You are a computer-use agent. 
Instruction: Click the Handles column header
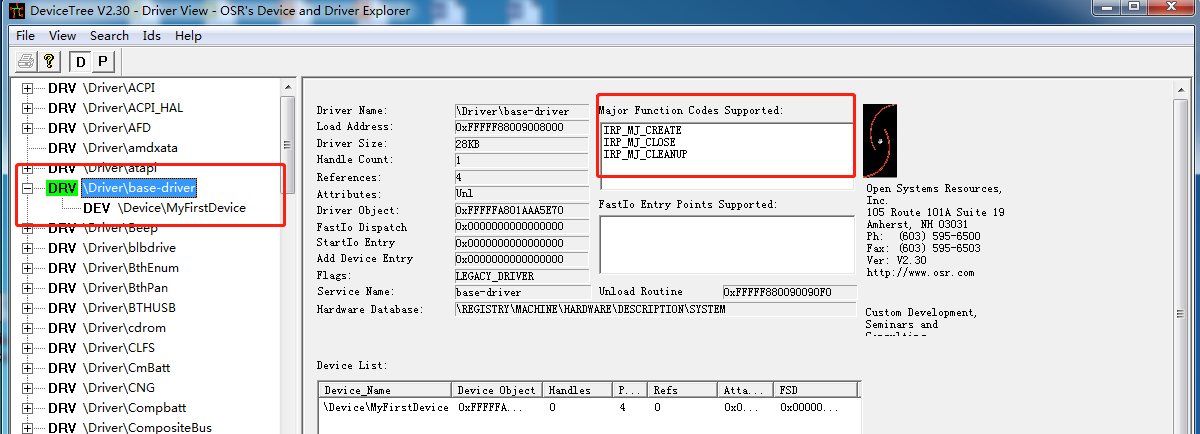[x=579, y=390]
